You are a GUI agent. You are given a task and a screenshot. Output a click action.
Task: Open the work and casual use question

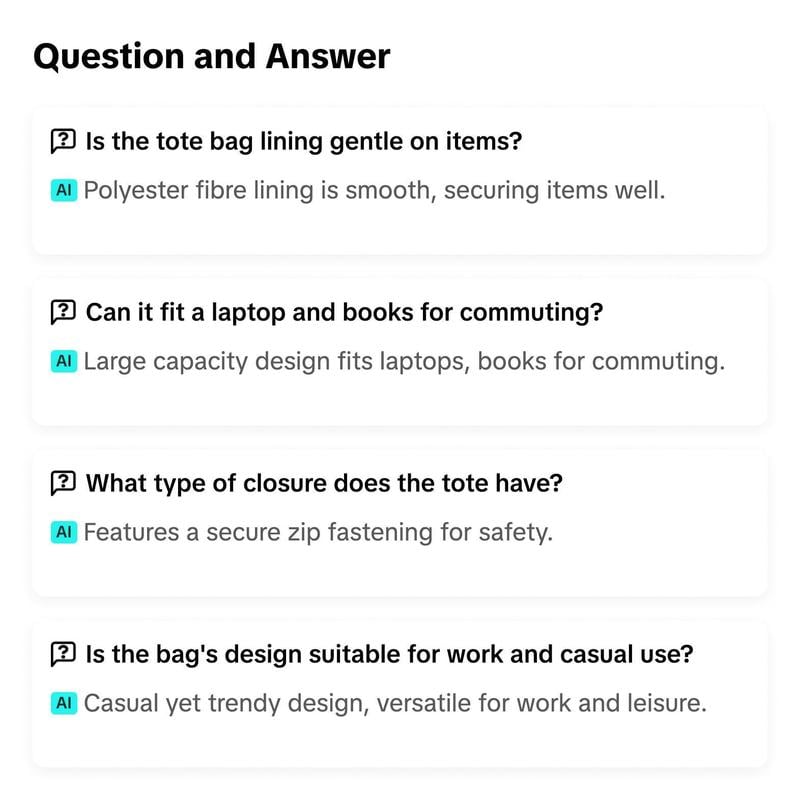click(390, 654)
